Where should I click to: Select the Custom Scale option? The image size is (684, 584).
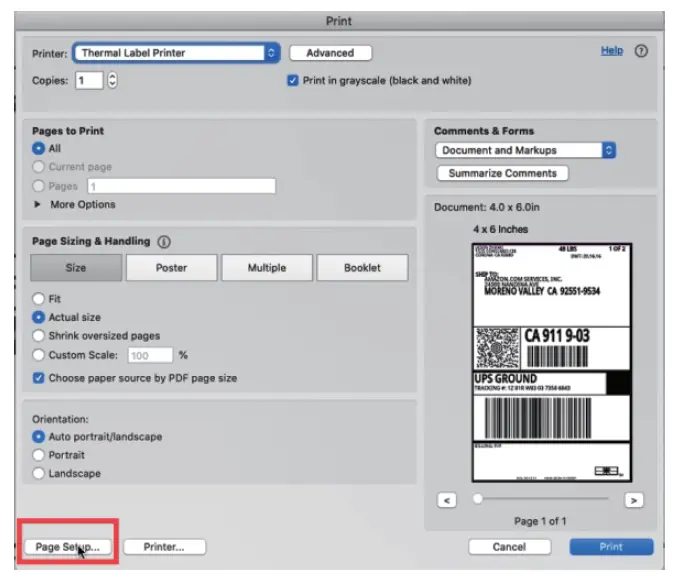(38, 355)
